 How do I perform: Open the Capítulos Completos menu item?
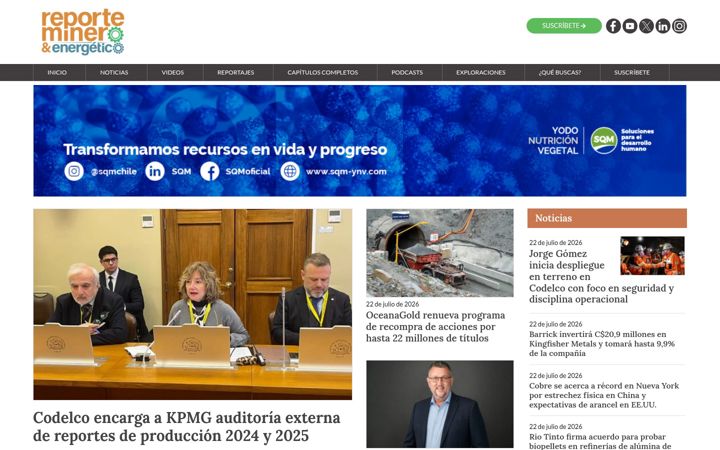point(323,73)
